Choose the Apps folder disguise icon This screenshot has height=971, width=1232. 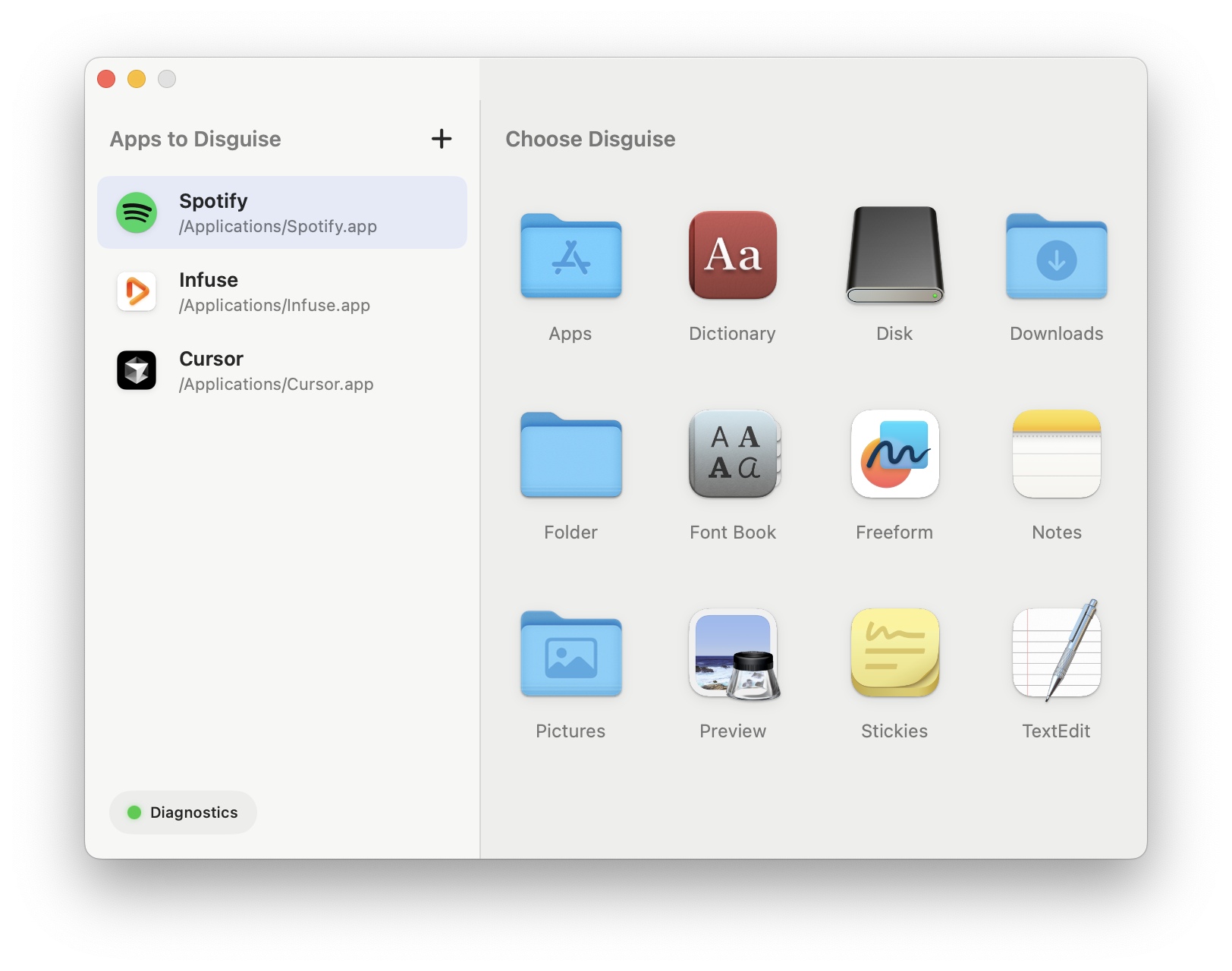[x=570, y=256]
